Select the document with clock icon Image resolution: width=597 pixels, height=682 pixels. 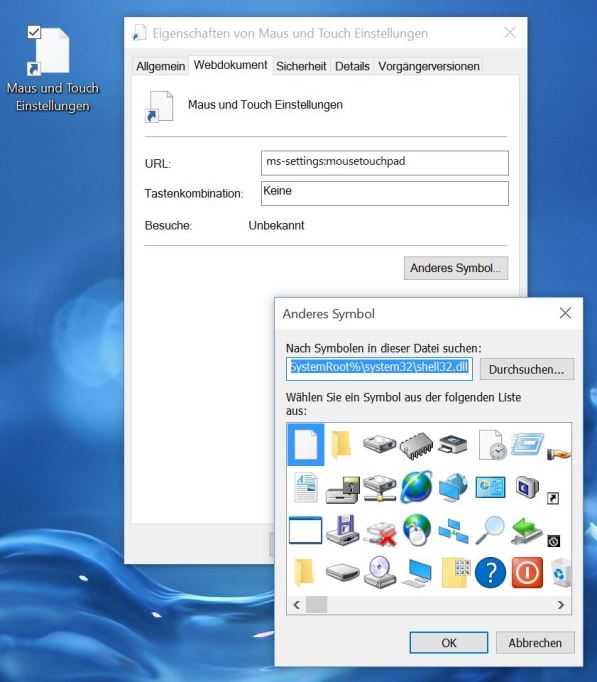[x=492, y=445]
